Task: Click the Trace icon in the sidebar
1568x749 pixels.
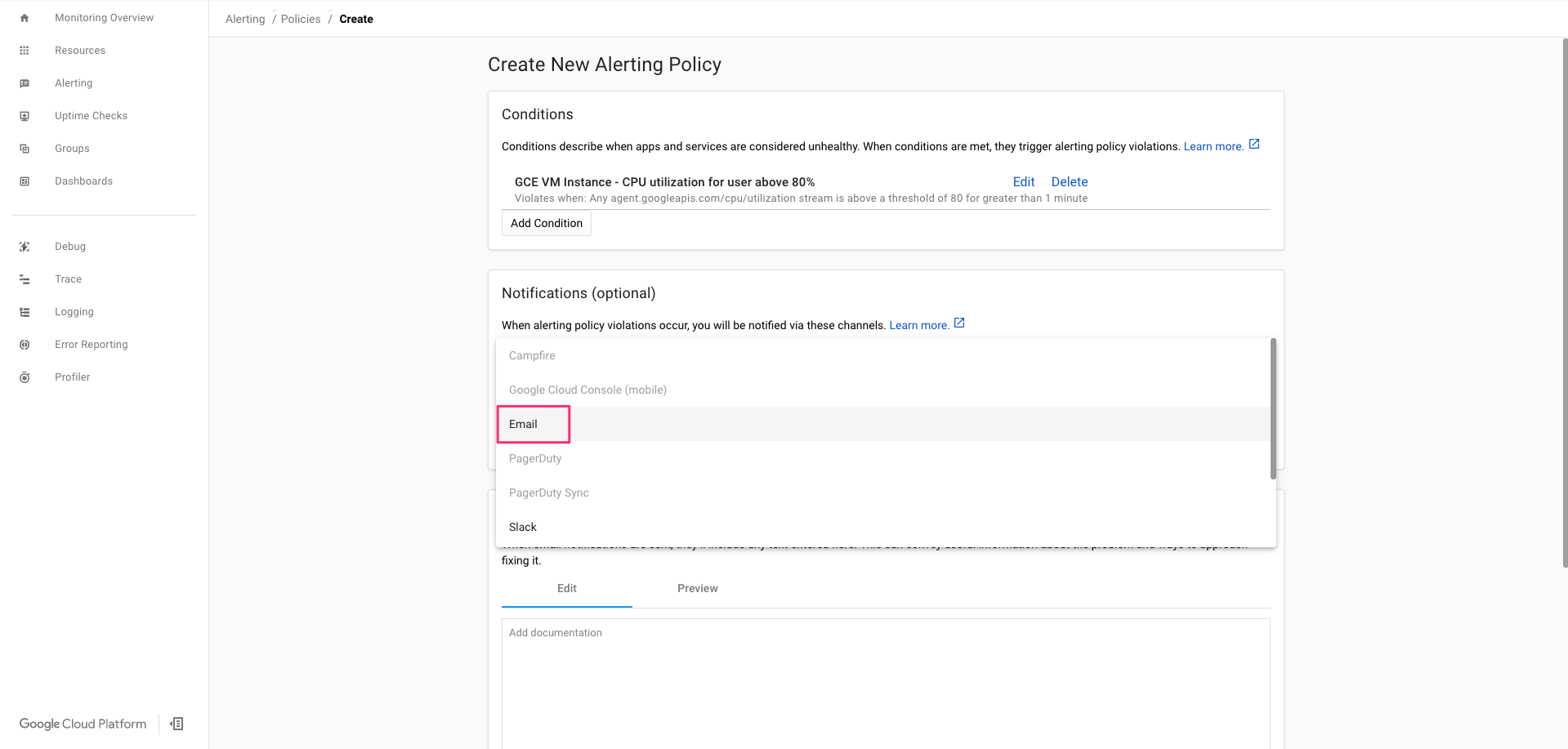Action: click(x=25, y=279)
